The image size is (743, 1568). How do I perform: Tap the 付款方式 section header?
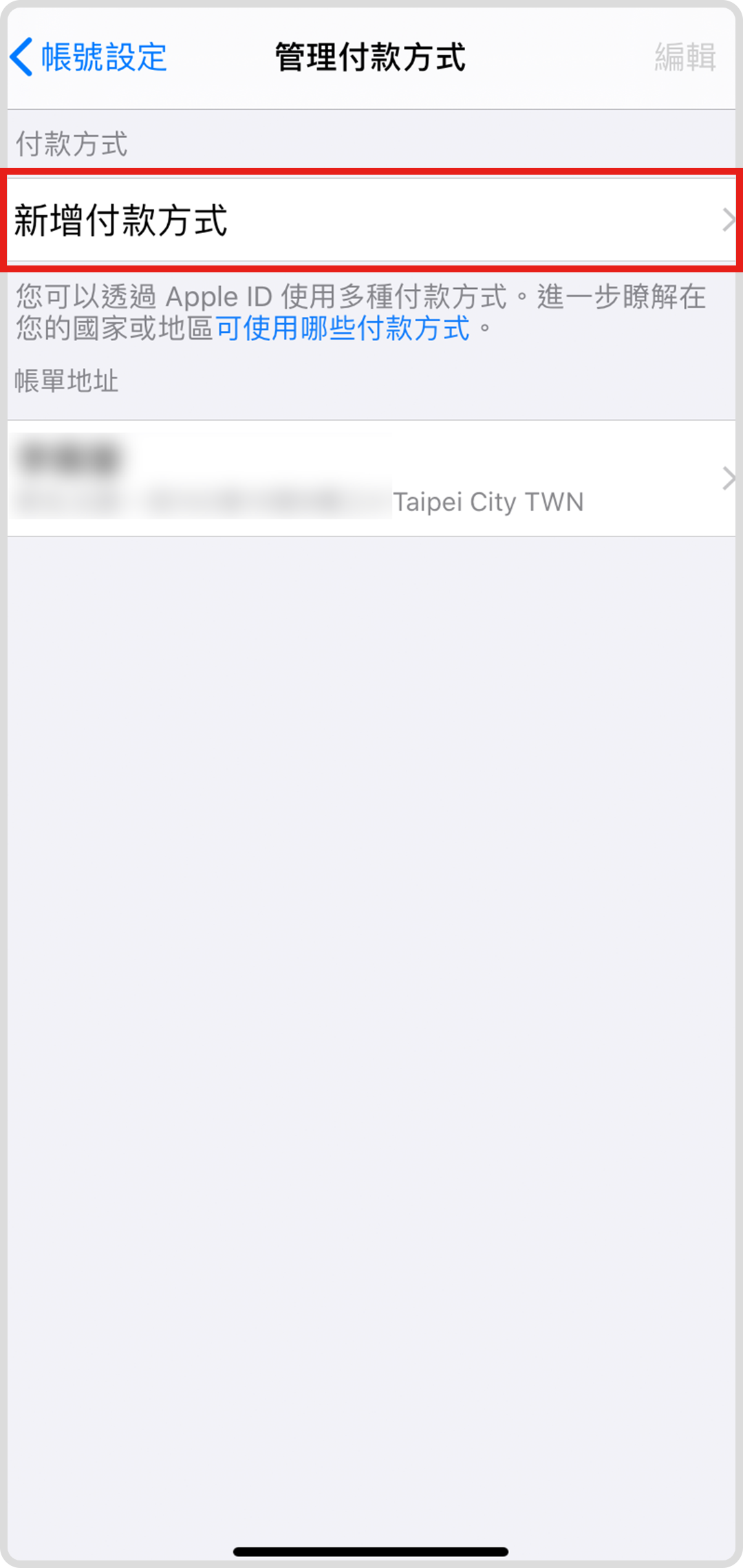(72, 144)
